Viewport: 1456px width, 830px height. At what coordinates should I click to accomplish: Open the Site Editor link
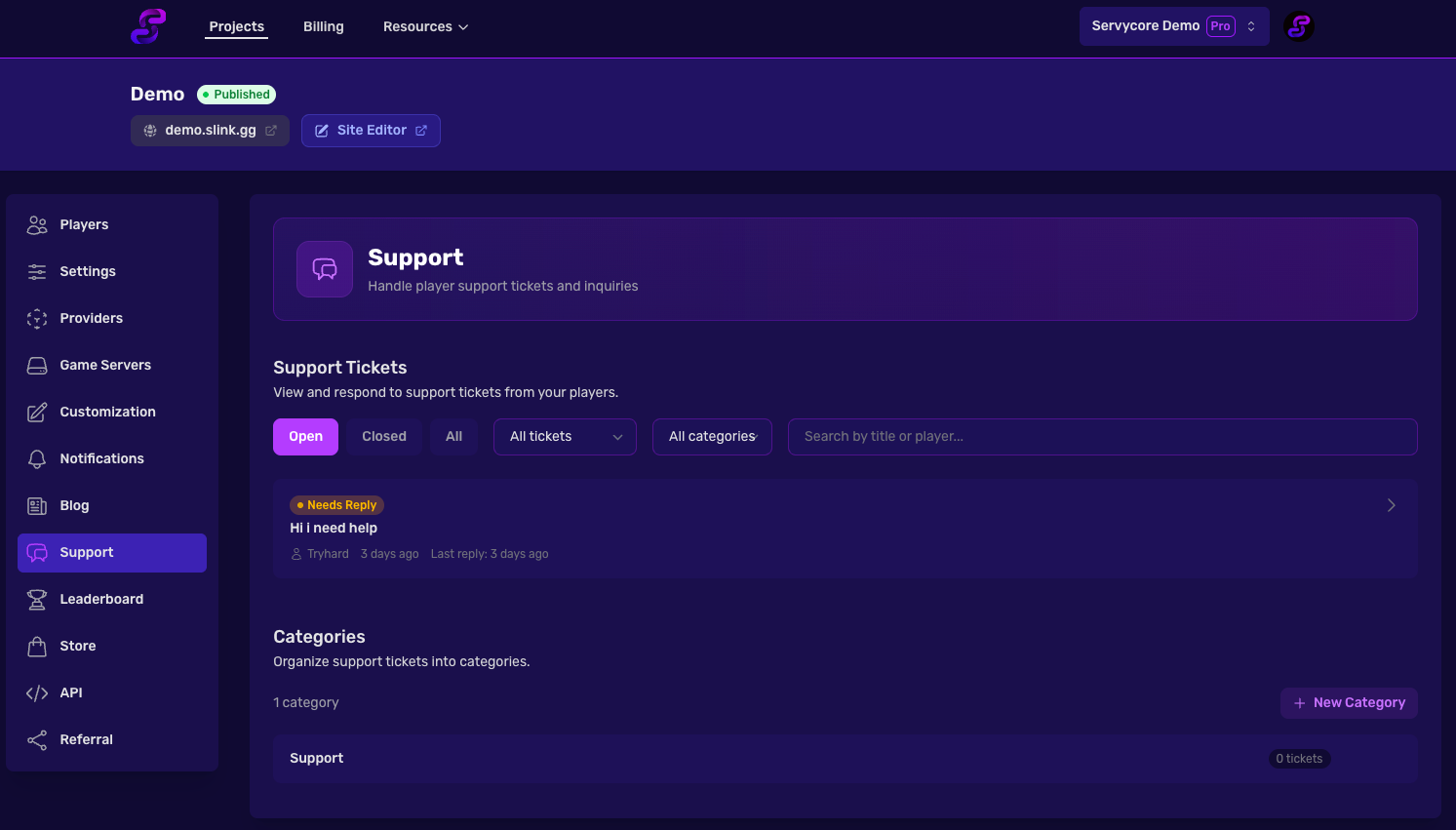(371, 130)
